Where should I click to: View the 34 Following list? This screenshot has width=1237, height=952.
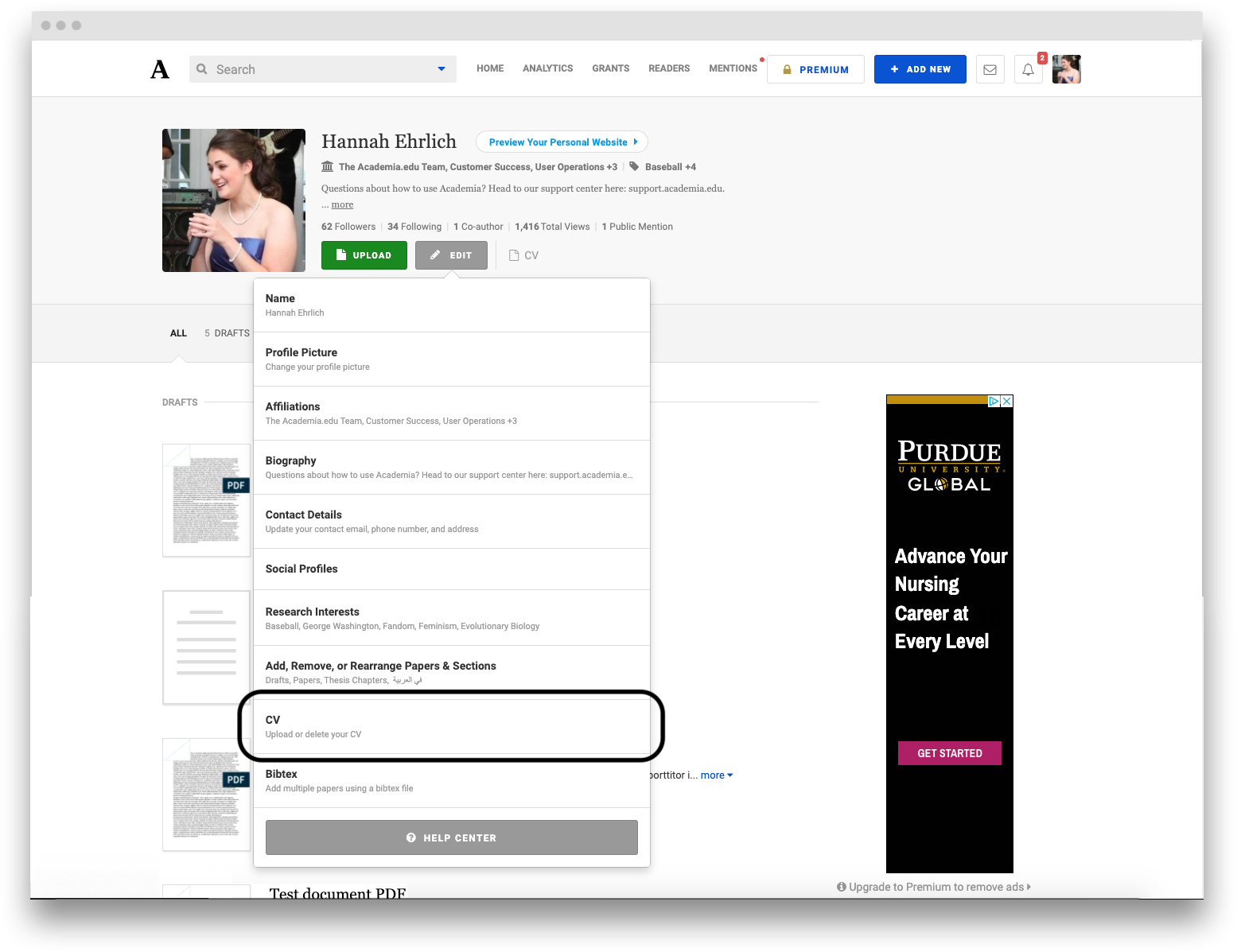[x=414, y=227]
